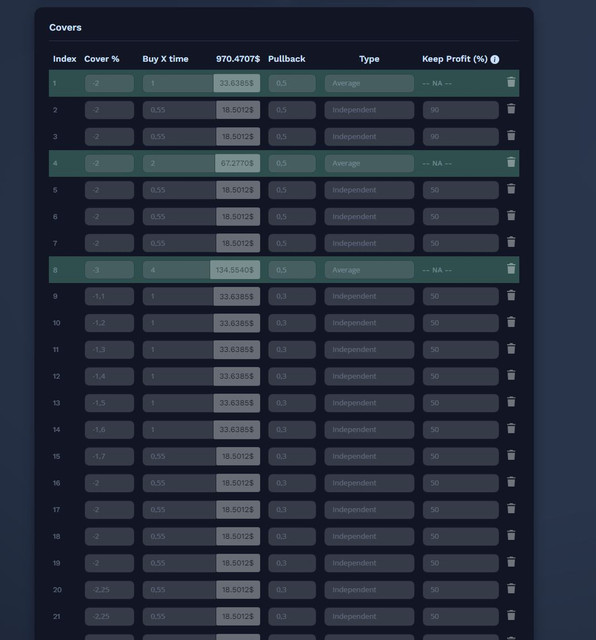This screenshot has width=596, height=640.
Task: Delete cover row 12 with trash icon
Action: click(511, 376)
